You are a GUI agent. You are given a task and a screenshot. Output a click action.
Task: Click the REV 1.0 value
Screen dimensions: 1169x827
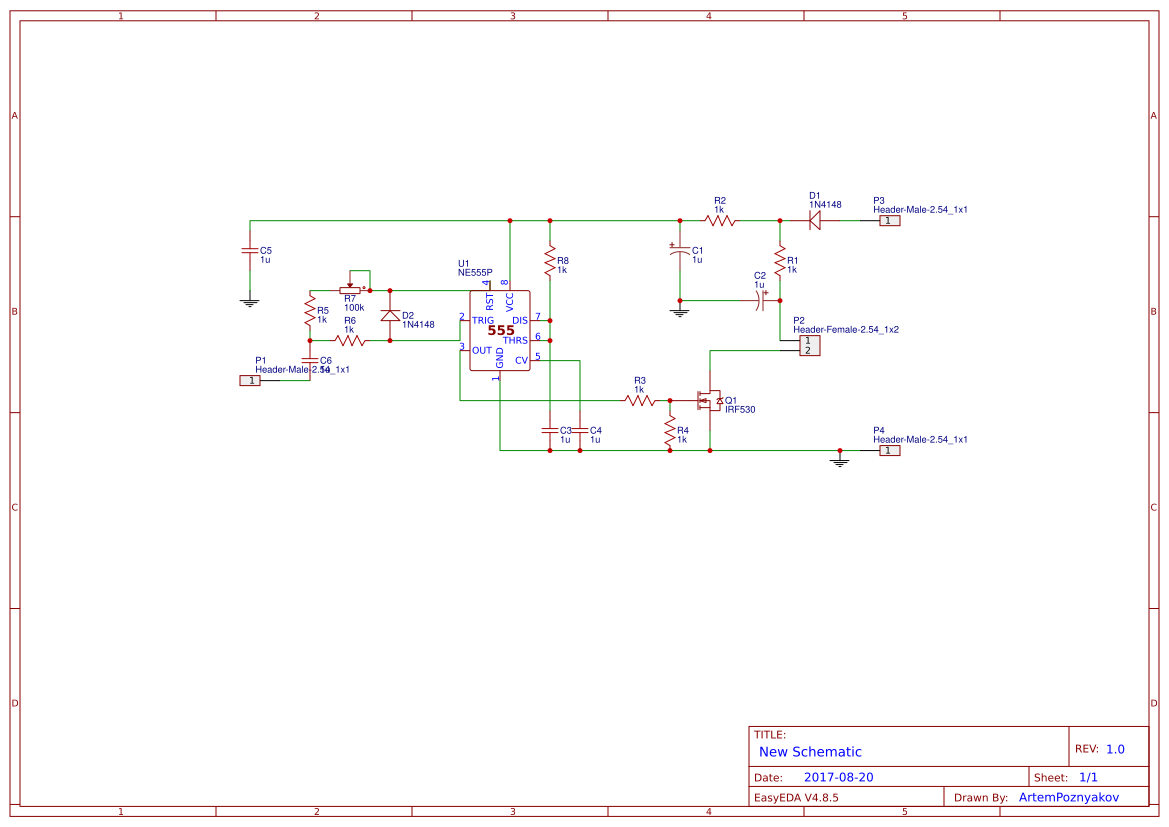tap(1115, 749)
